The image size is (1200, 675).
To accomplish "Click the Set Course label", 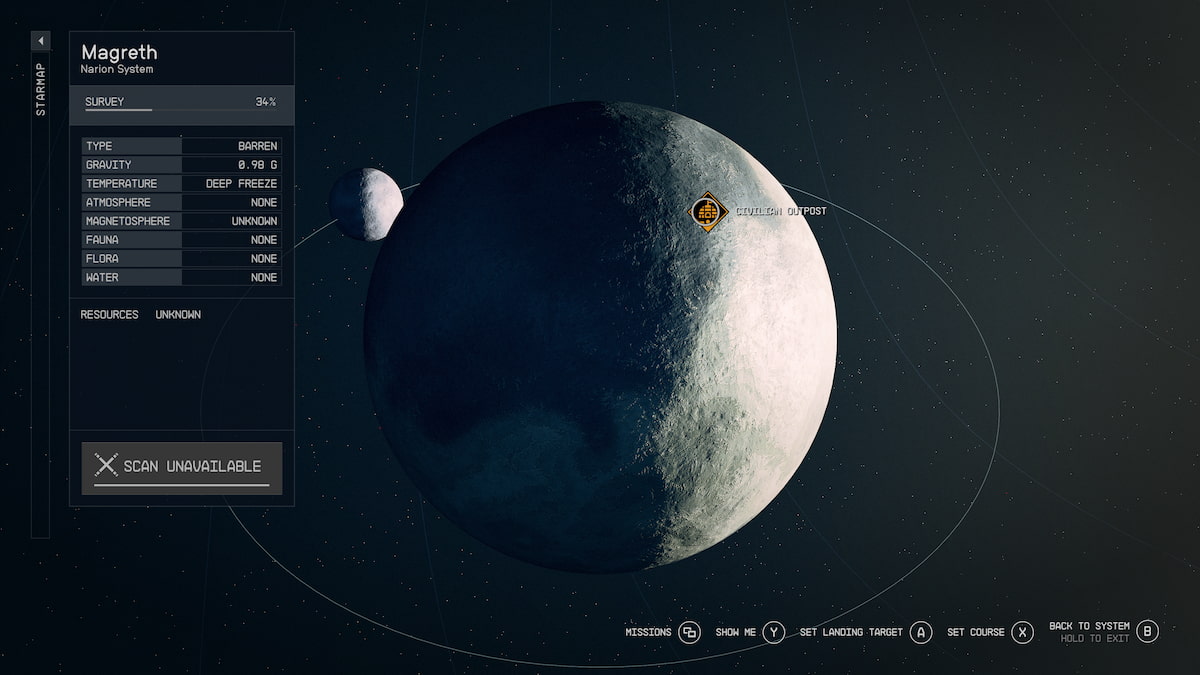I will [x=975, y=632].
